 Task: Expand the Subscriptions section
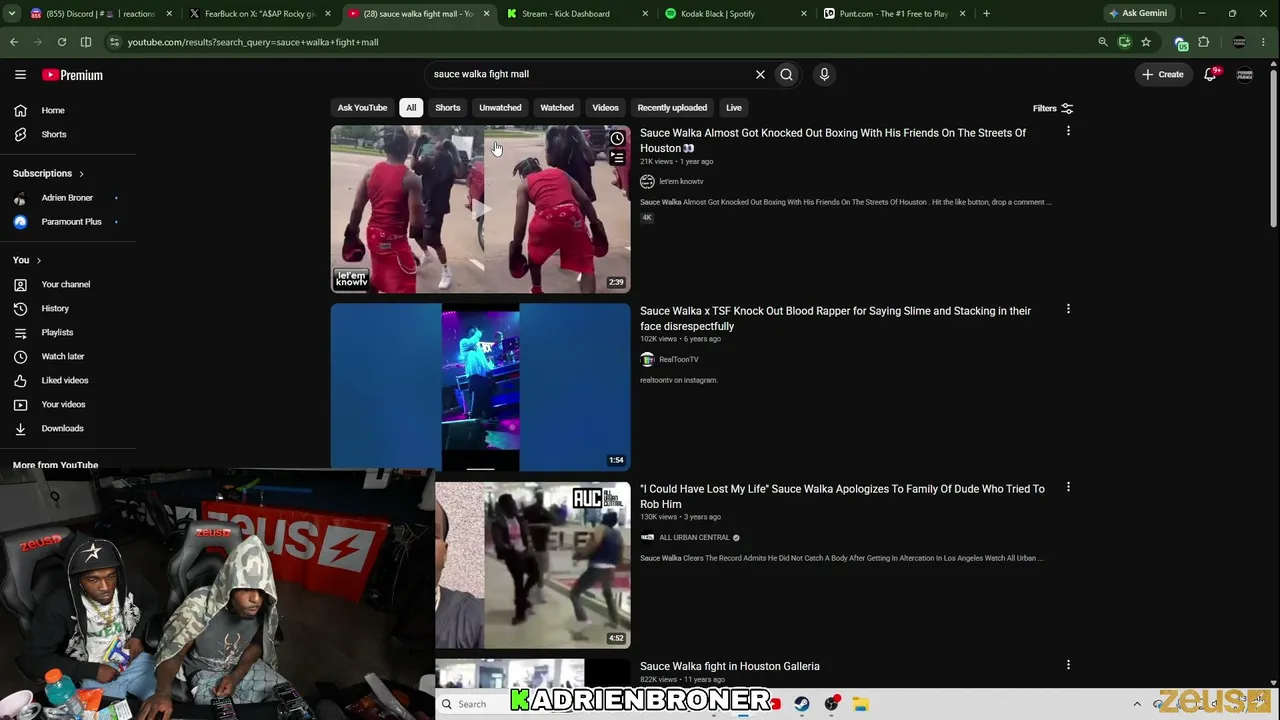tap(49, 174)
